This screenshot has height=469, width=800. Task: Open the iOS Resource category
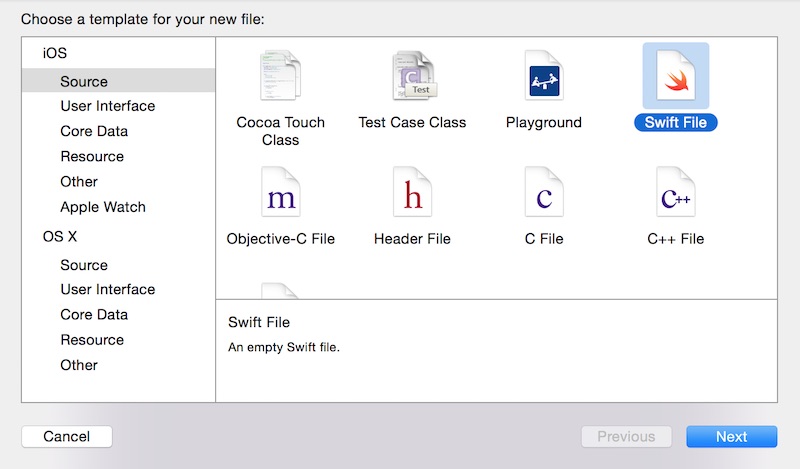click(x=92, y=156)
